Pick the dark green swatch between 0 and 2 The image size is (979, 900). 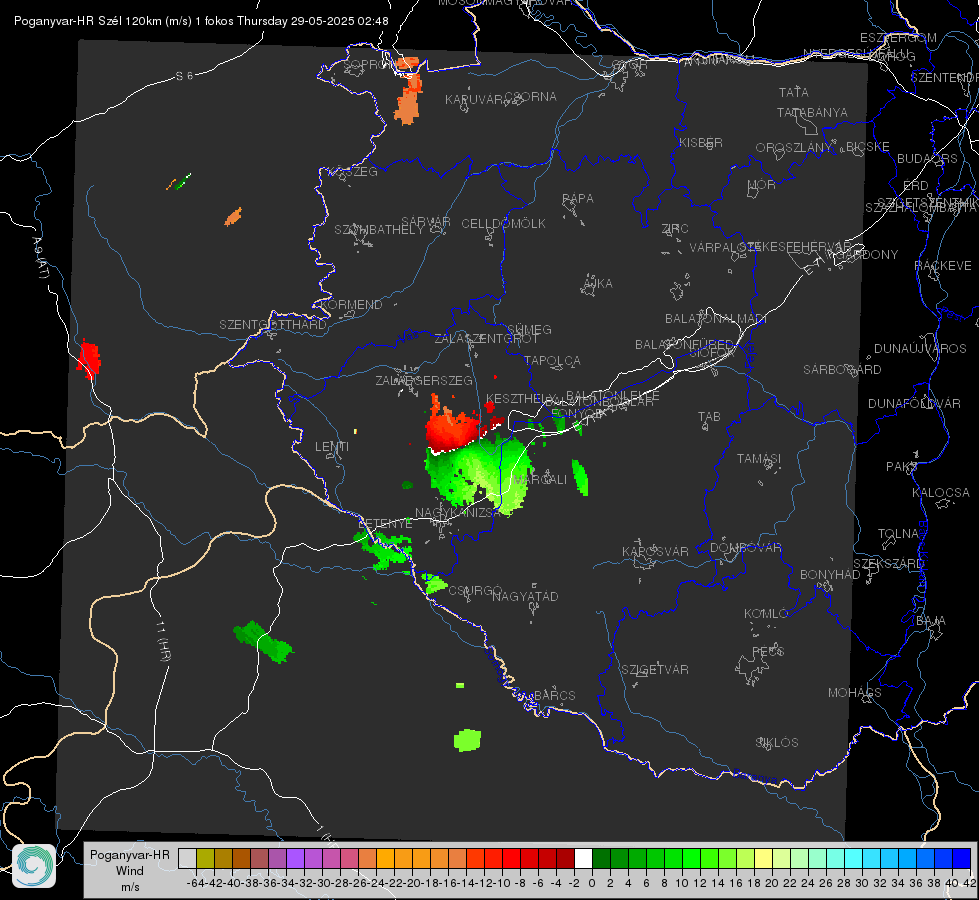[x=601, y=858]
